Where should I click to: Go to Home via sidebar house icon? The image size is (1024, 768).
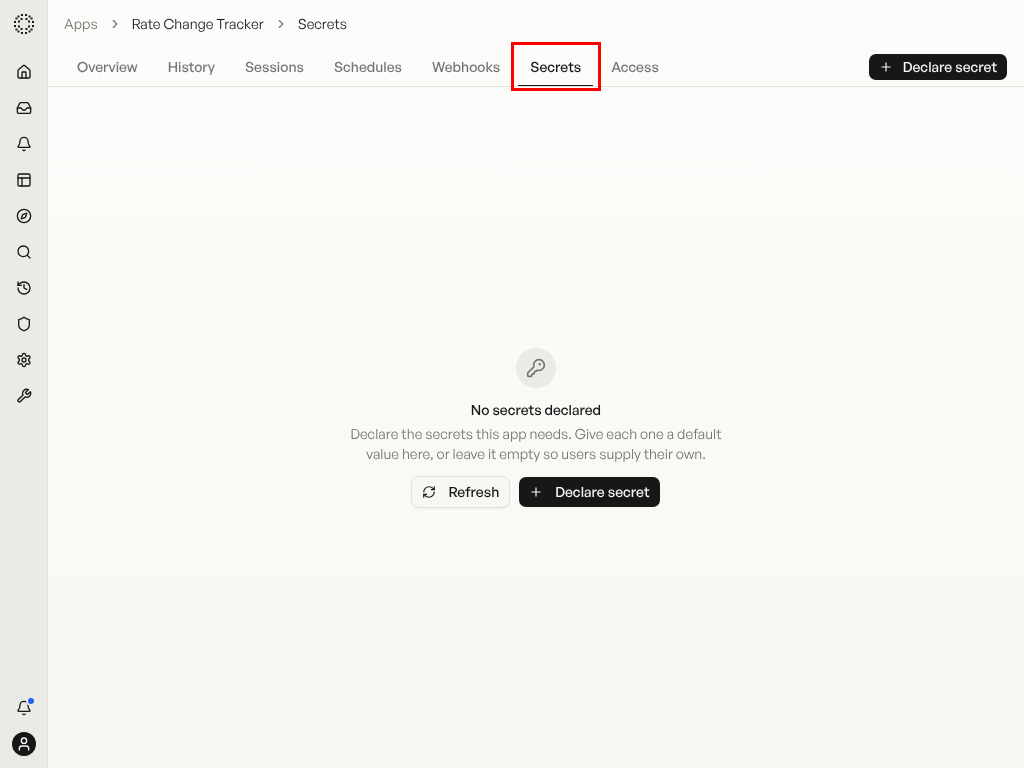click(x=24, y=72)
